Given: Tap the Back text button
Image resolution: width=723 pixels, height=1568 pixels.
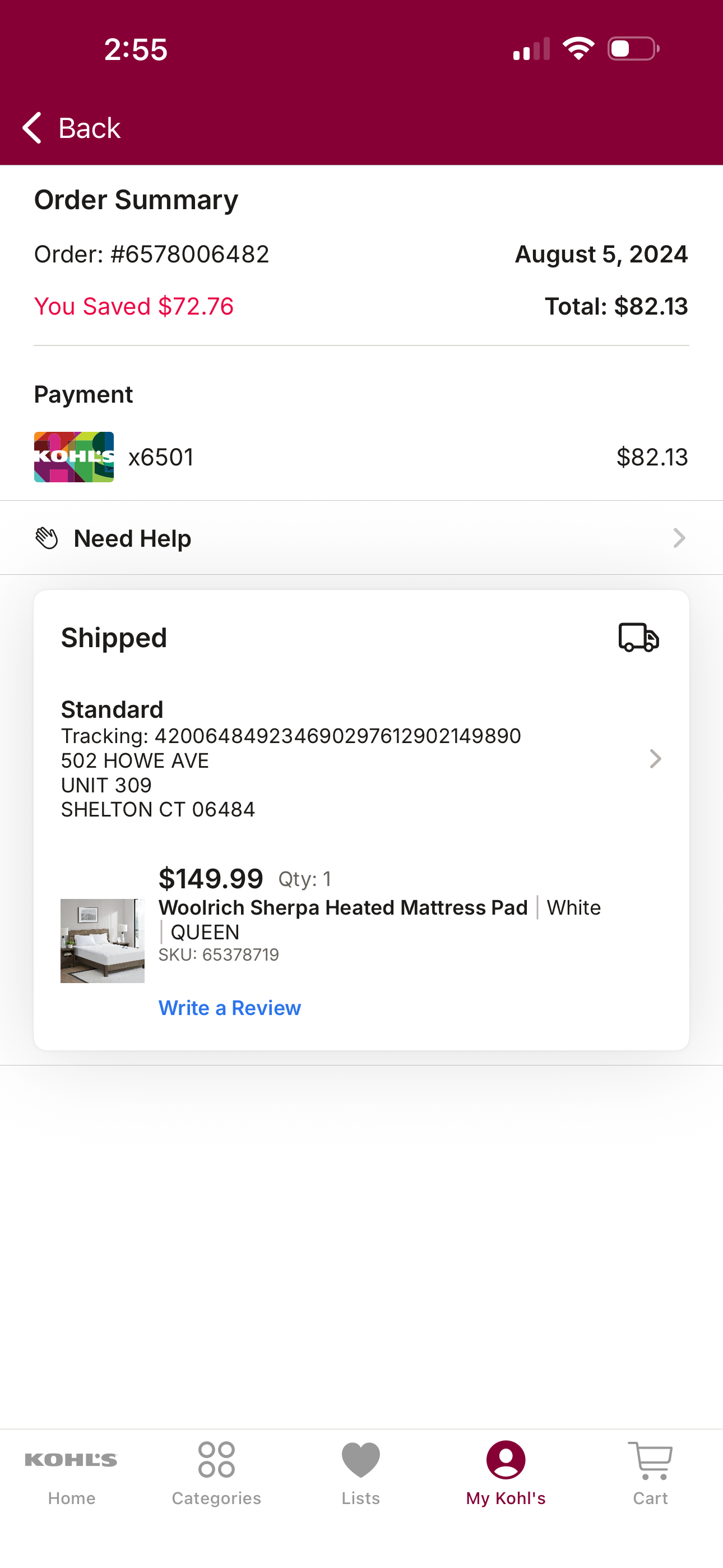Looking at the screenshot, I should (x=90, y=128).
